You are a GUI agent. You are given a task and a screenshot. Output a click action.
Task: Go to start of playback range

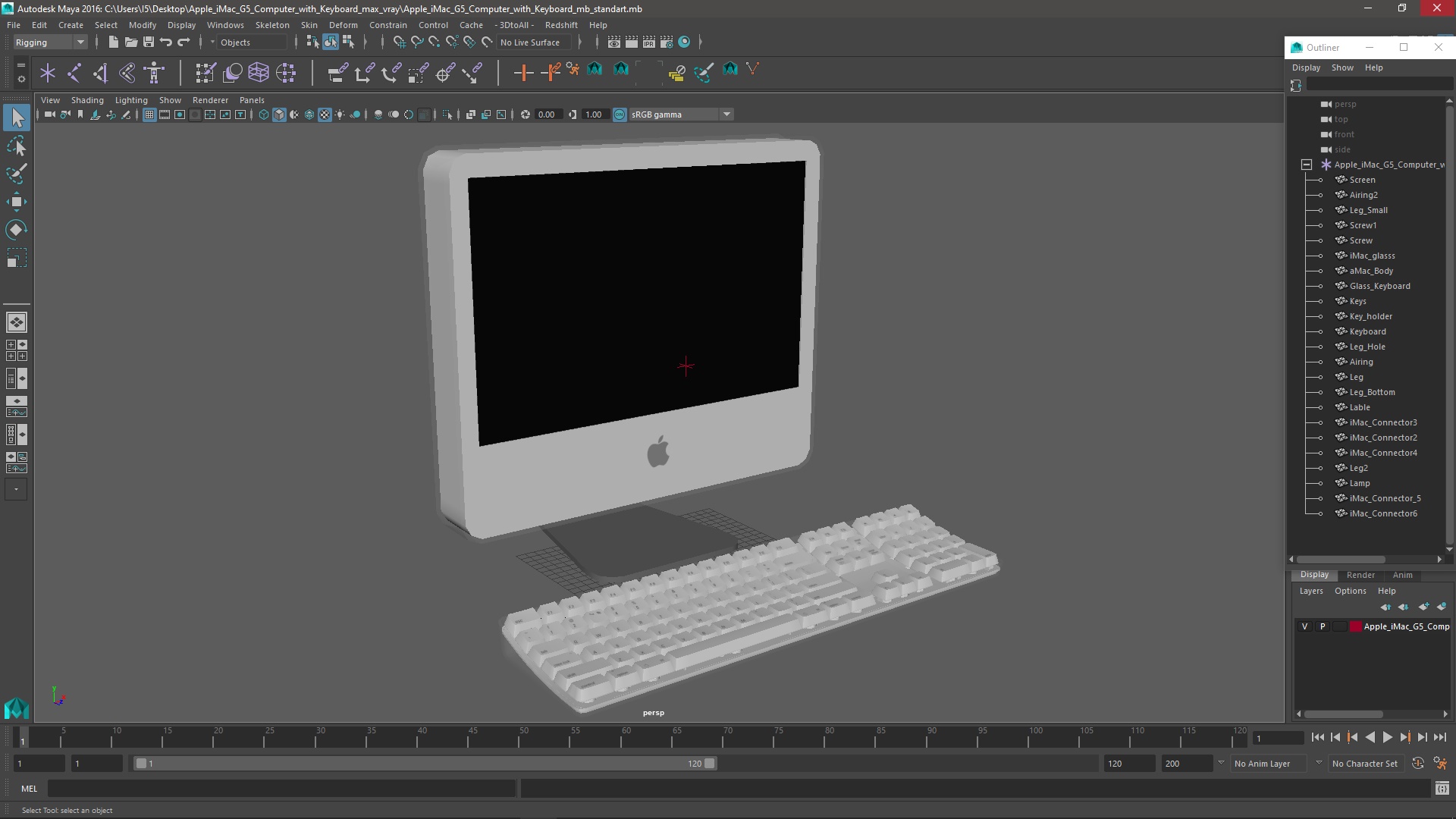tap(1318, 737)
